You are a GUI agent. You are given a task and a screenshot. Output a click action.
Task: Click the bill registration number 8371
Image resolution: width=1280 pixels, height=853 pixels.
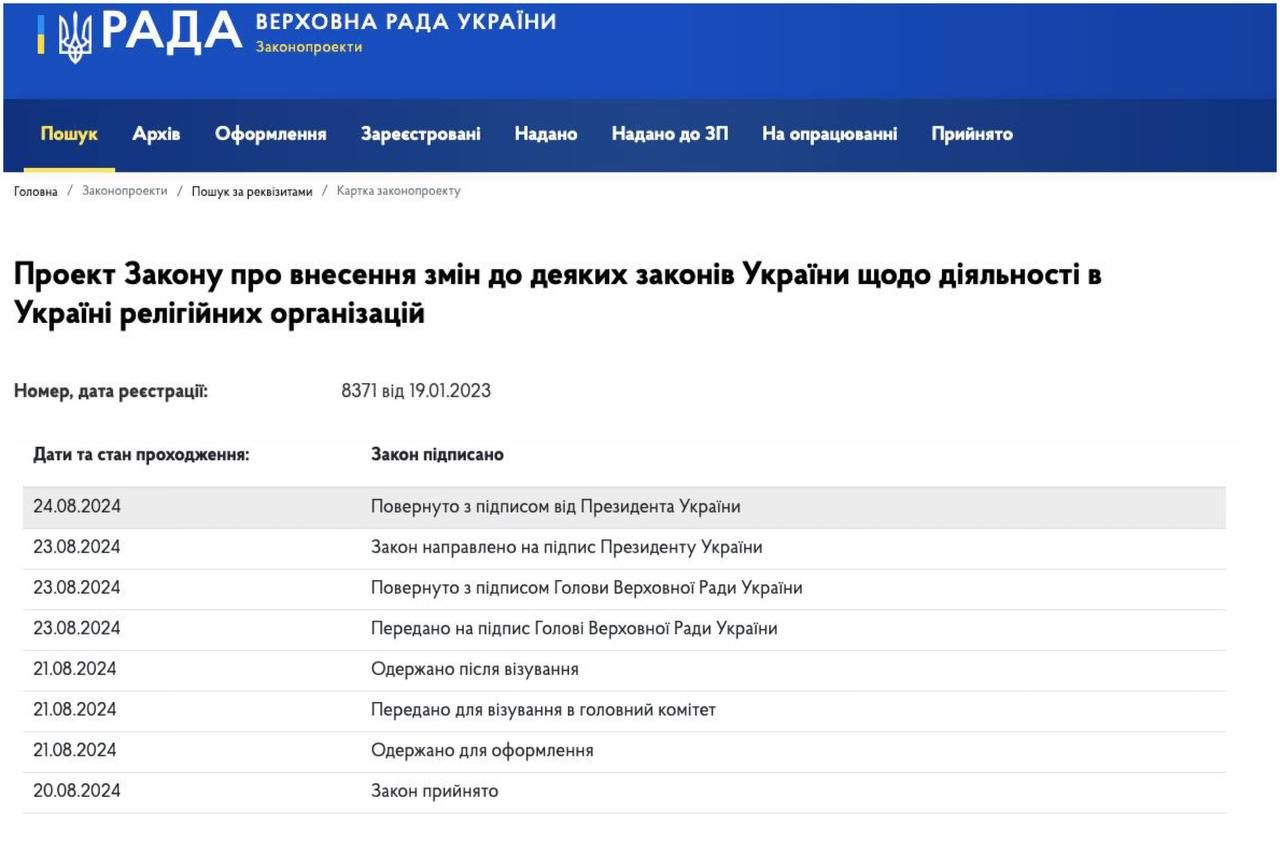[358, 391]
